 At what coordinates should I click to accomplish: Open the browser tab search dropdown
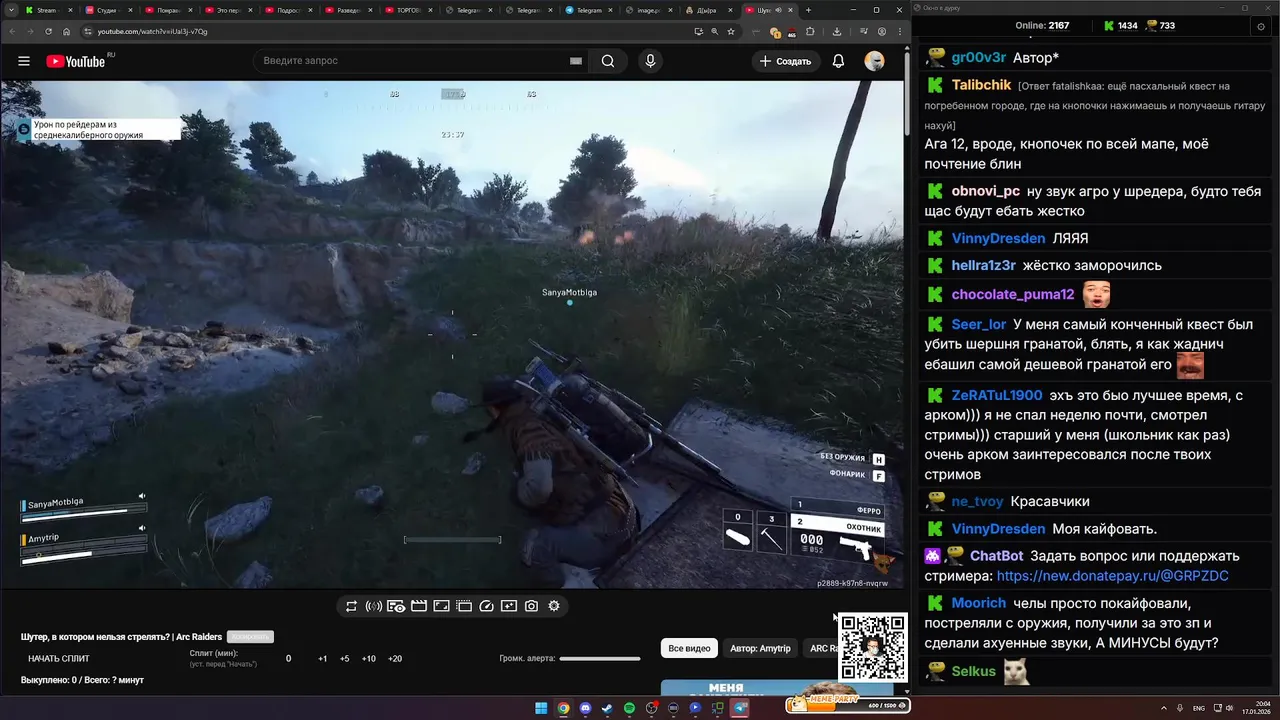[10, 10]
